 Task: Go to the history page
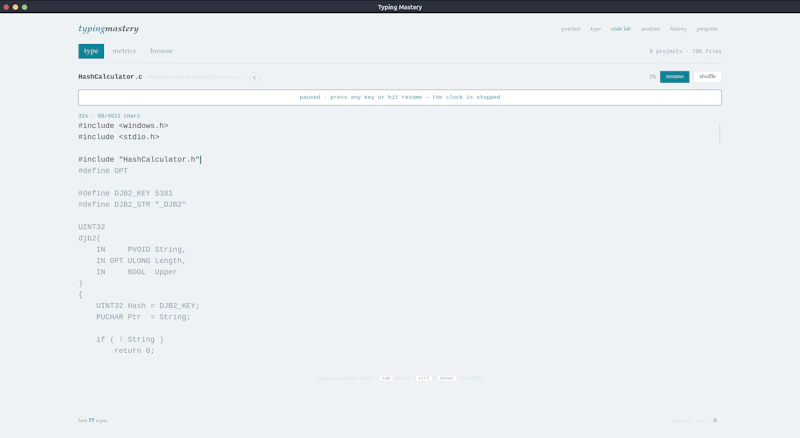pos(678,29)
